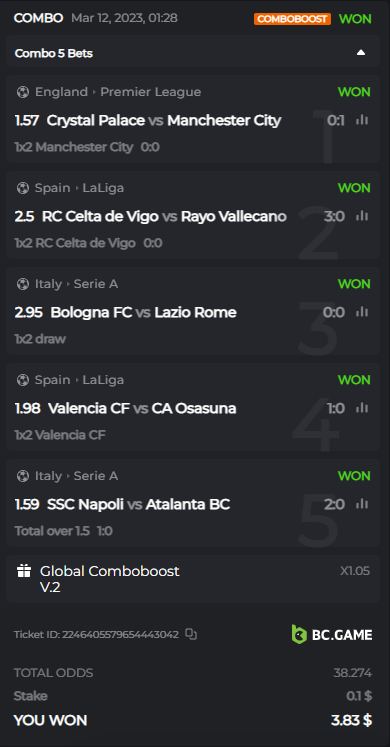Select the Ticket ID number text

point(120,635)
